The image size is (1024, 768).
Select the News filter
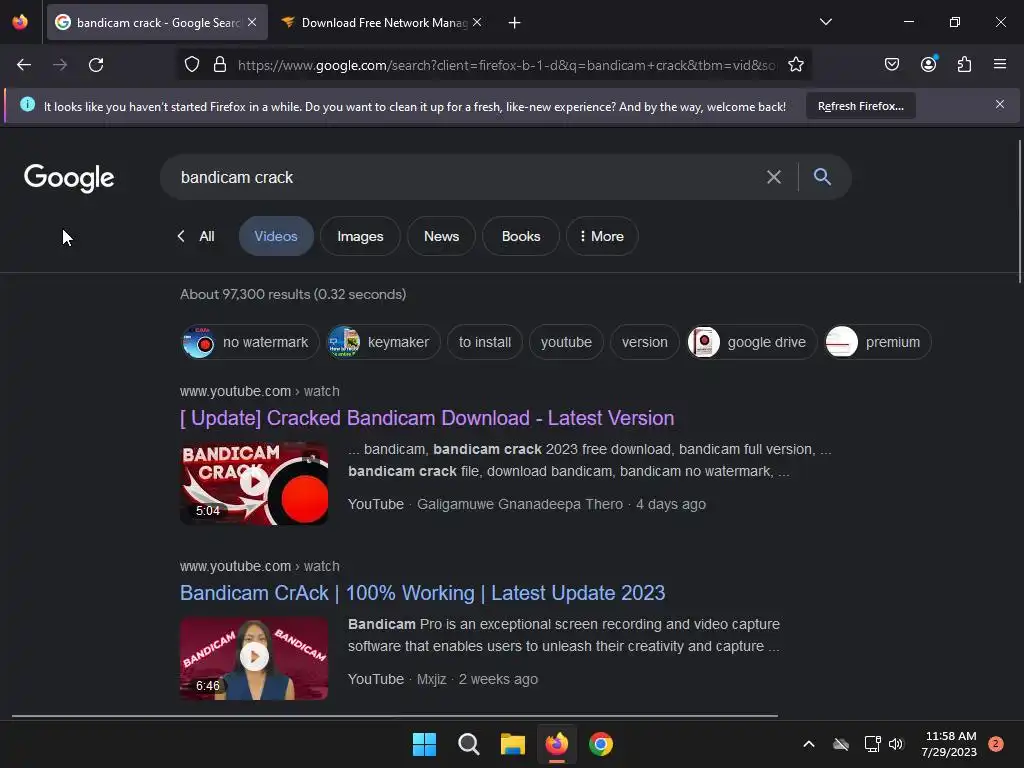441,236
